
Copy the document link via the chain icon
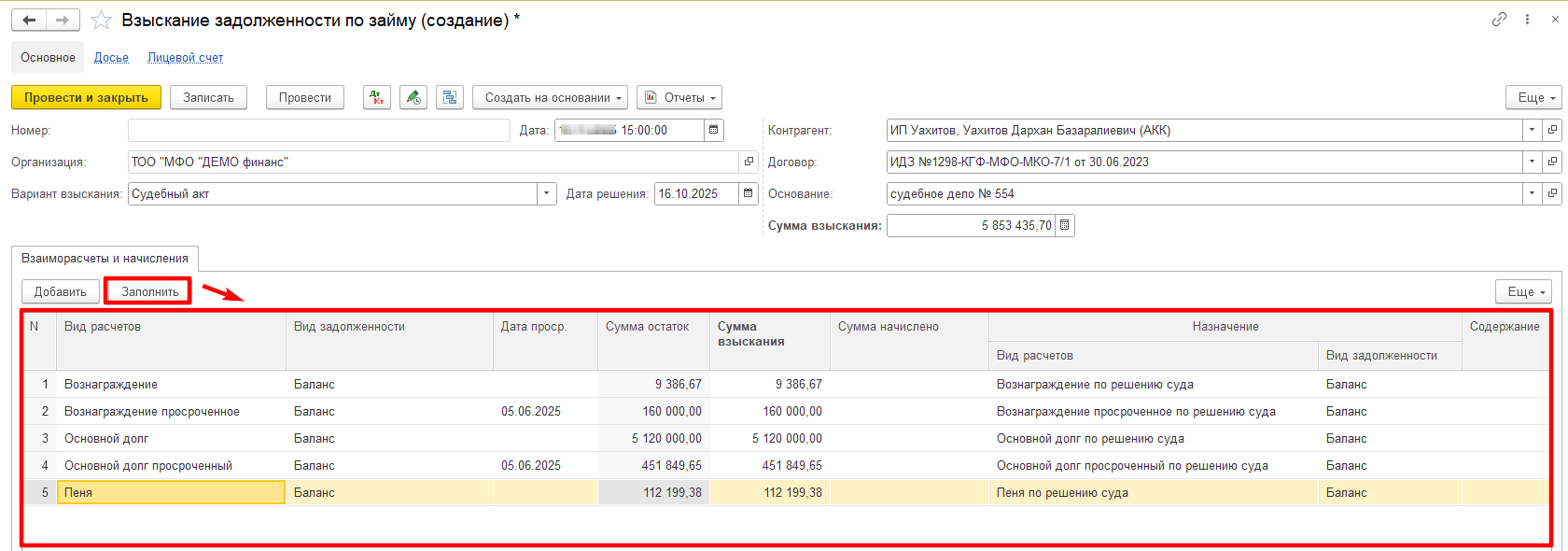click(1499, 20)
